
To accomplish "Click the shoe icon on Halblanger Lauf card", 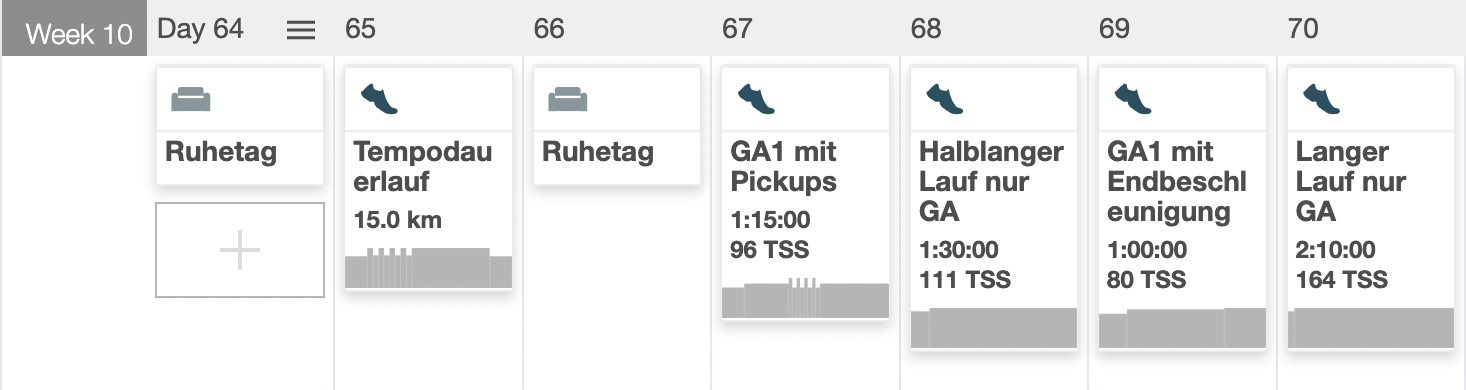I will click(x=945, y=99).
